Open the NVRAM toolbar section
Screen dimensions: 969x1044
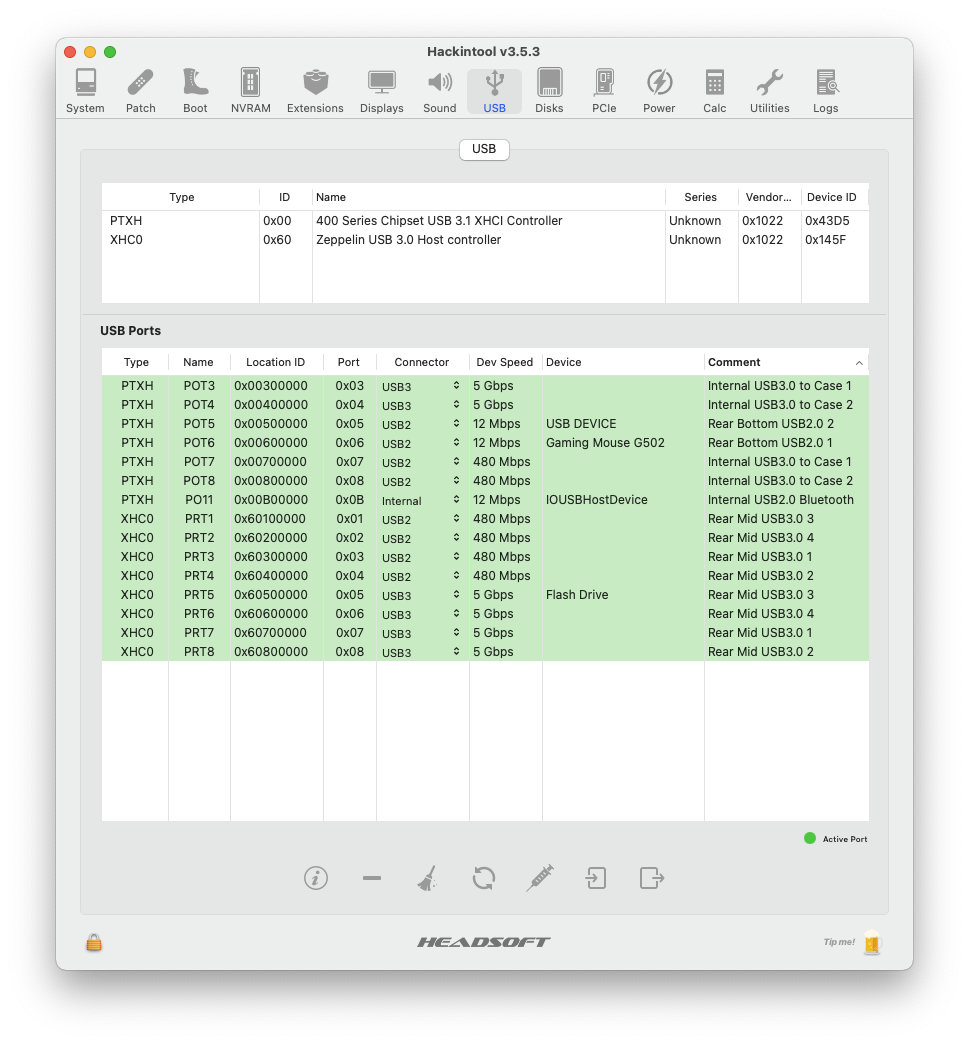coord(250,91)
